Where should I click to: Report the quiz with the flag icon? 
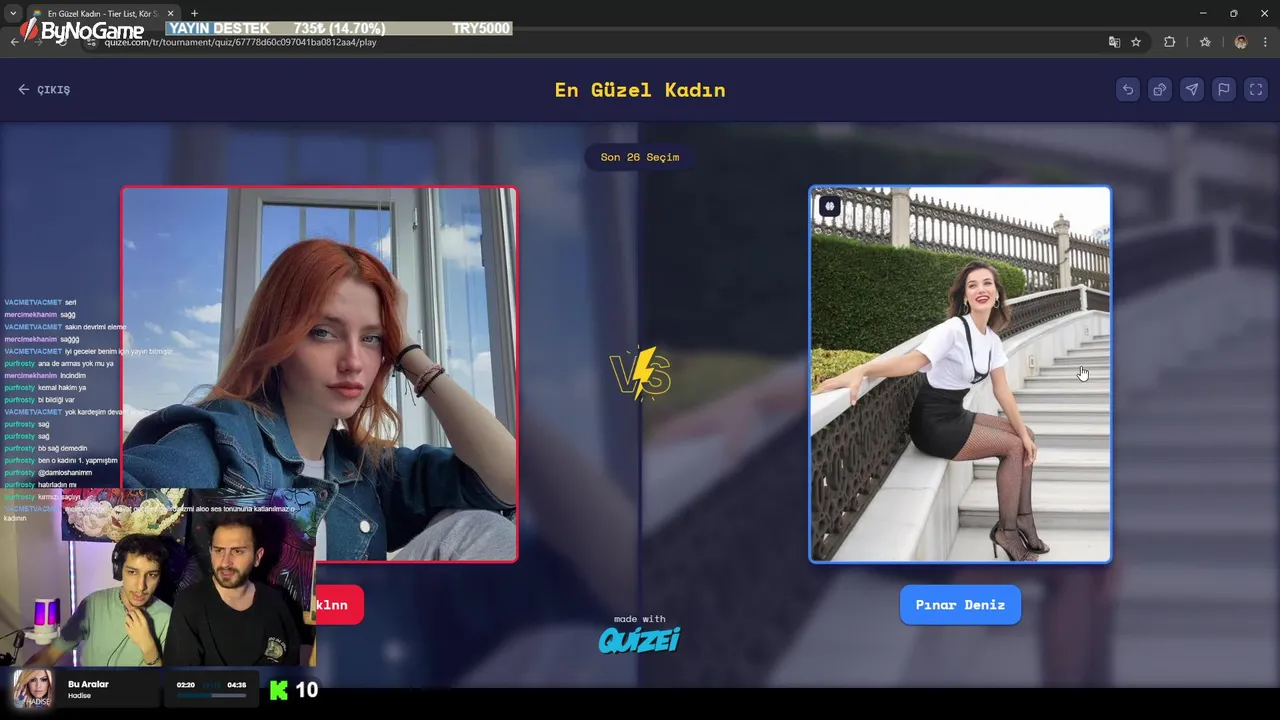pyautogui.click(x=1223, y=89)
